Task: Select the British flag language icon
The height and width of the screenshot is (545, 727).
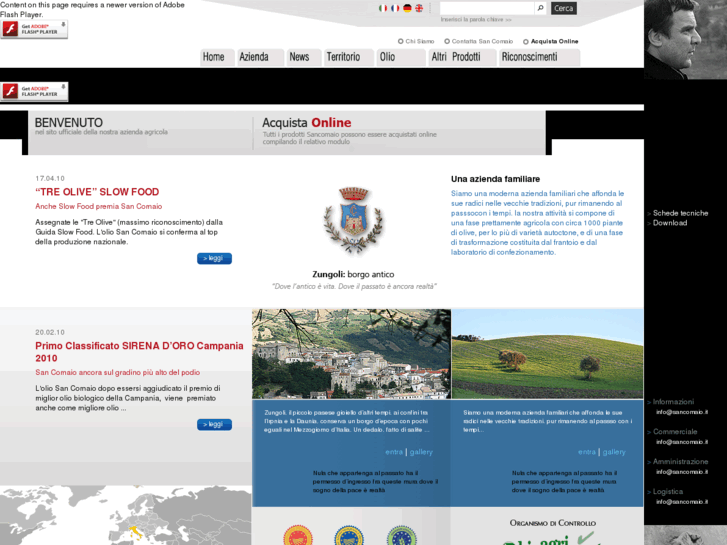Action: click(x=419, y=8)
